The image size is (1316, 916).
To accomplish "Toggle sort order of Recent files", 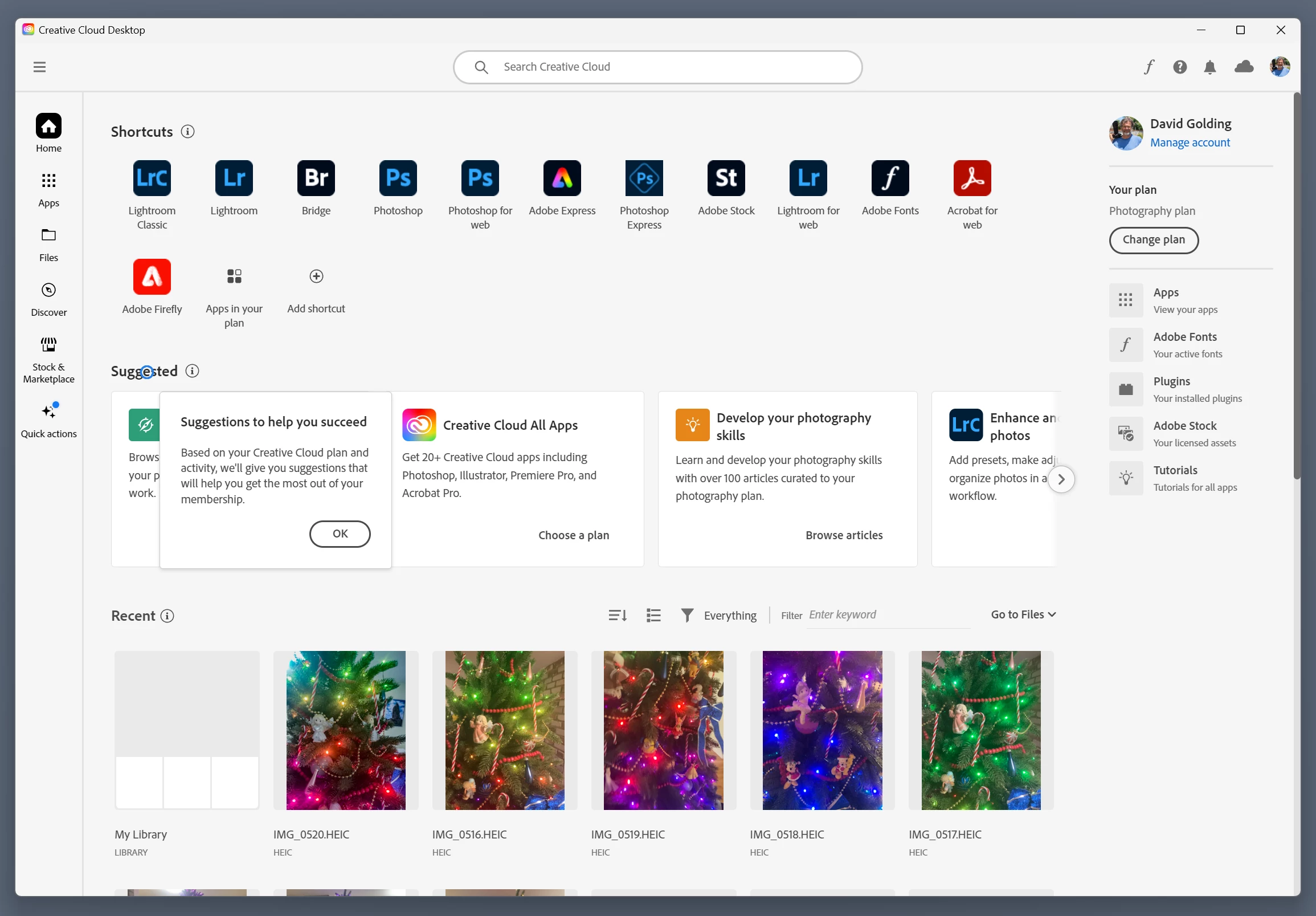I will [x=618, y=616].
